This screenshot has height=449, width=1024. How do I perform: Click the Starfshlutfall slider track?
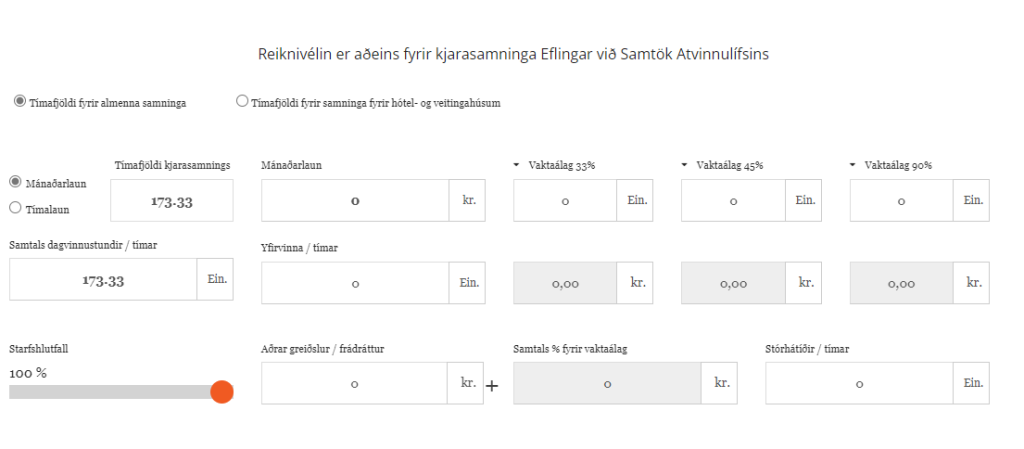[110, 392]
